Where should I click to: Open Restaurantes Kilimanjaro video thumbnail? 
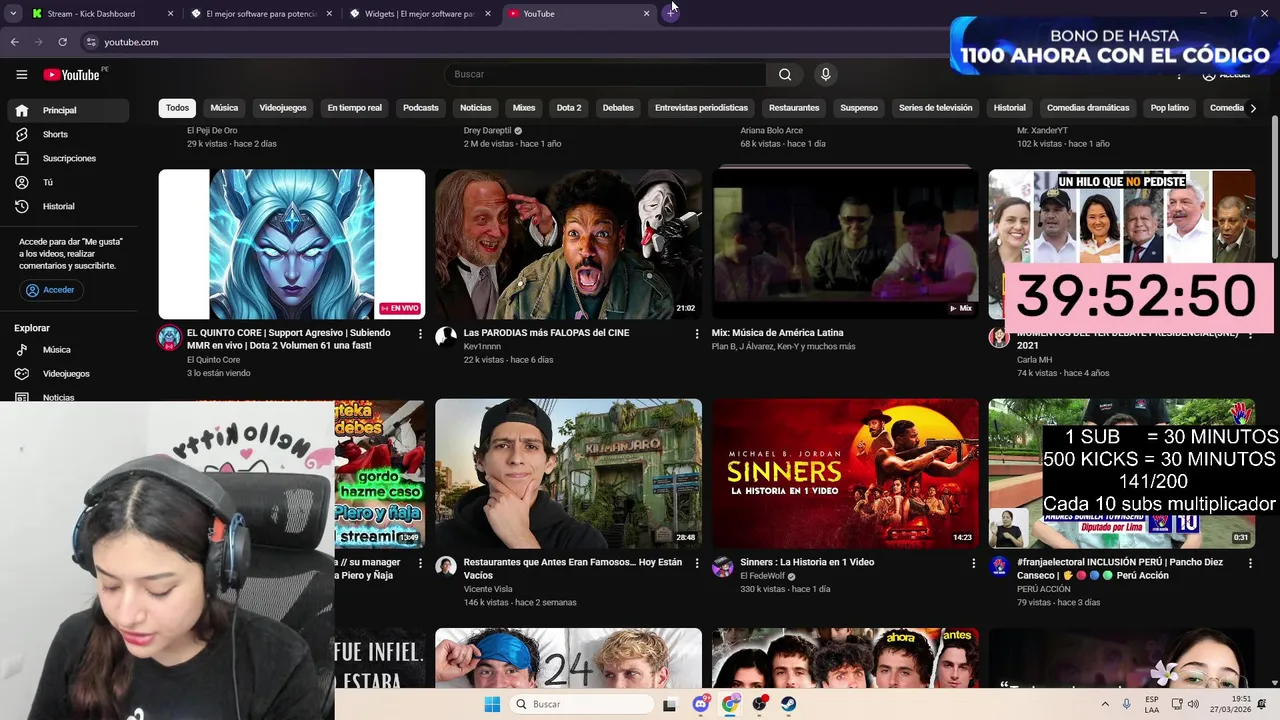[x=568, y=474]
